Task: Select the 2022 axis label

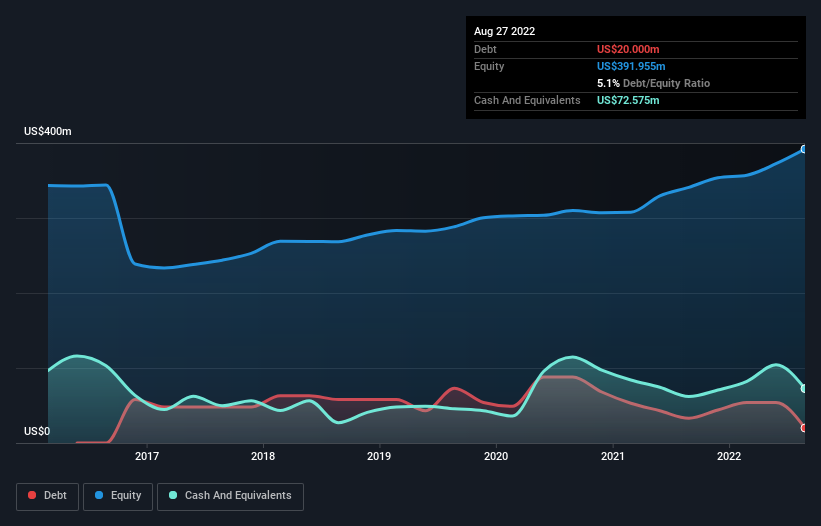Action: pyautogui.click(x=729, y=456)
